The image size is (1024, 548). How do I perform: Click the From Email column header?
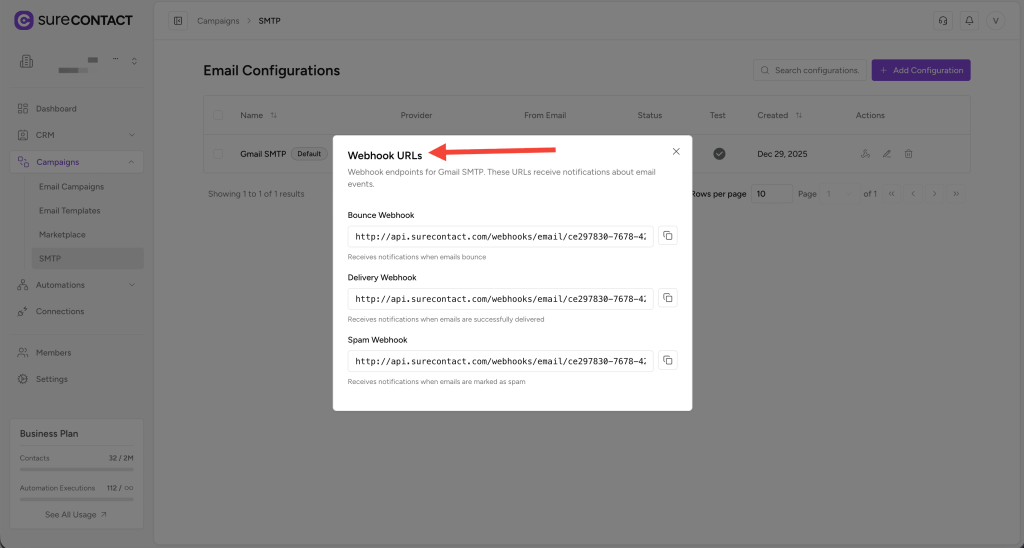545,115
